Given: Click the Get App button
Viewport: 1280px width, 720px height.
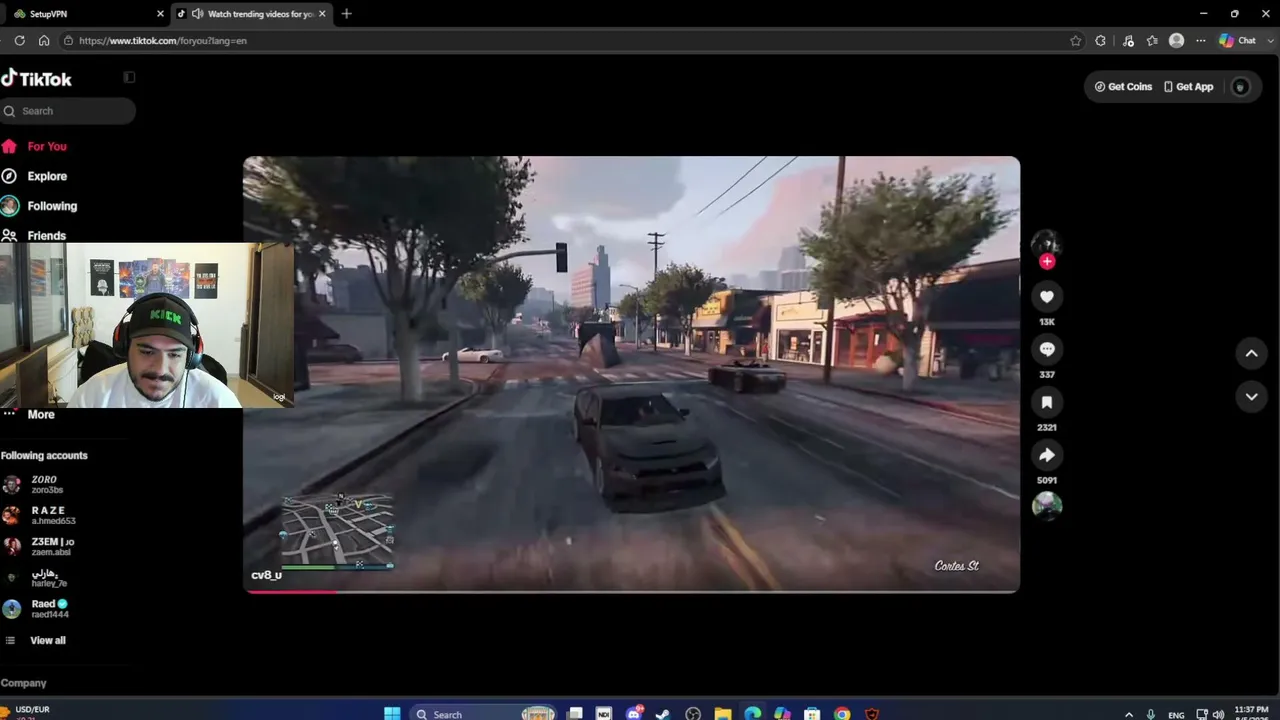Looking at the screenshot, I should tap(1188, 87).
